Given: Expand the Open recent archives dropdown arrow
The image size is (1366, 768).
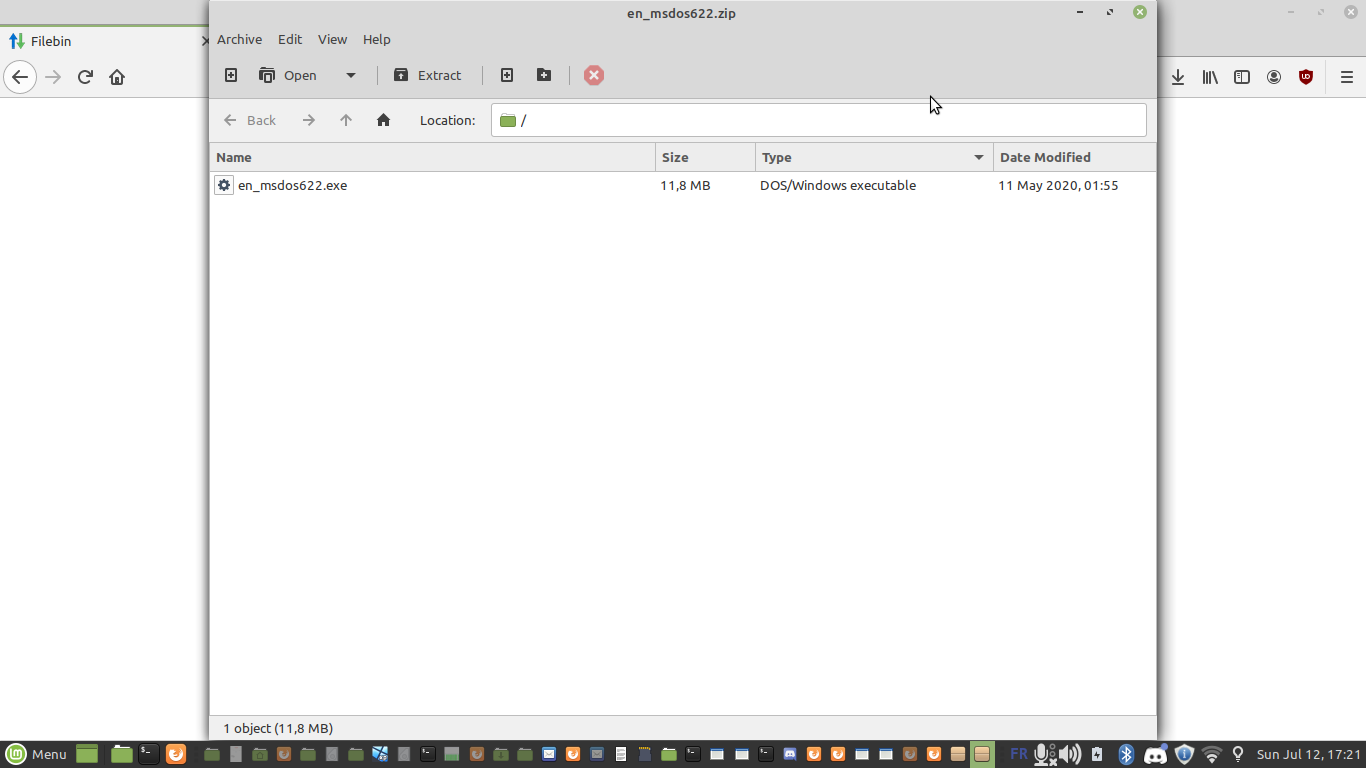Looking at the screenshot, I should coord(350,75).
